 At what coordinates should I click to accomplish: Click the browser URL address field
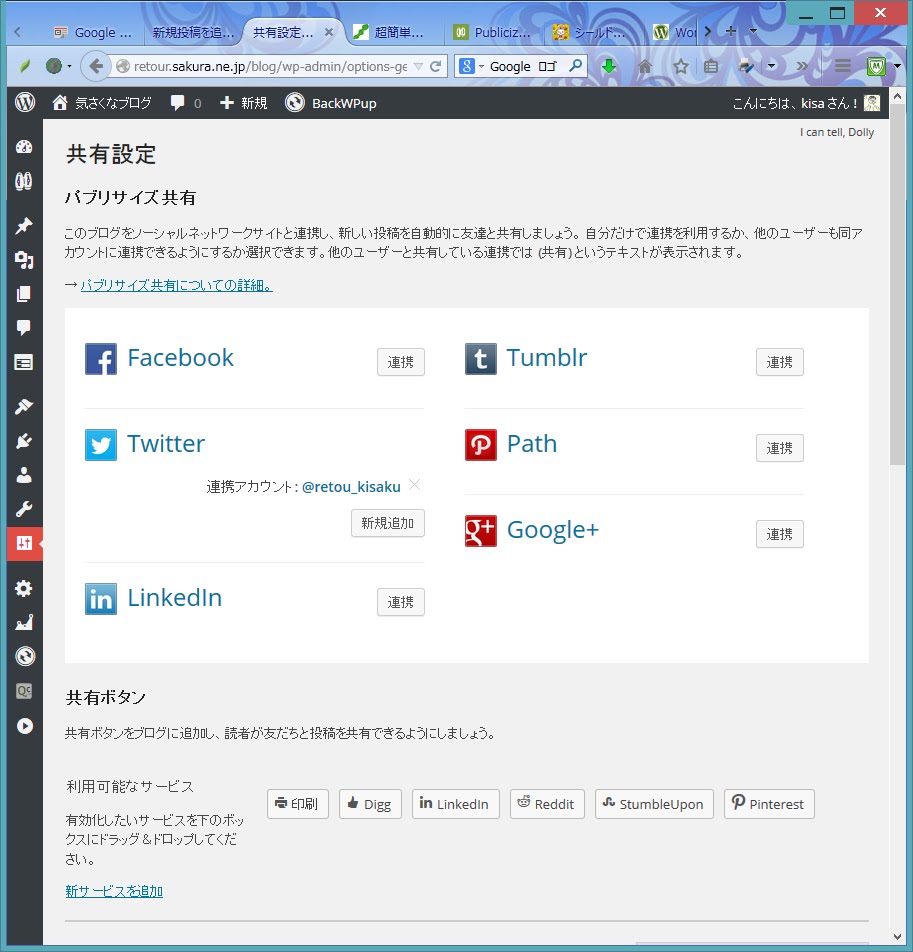tap(270, 66)
